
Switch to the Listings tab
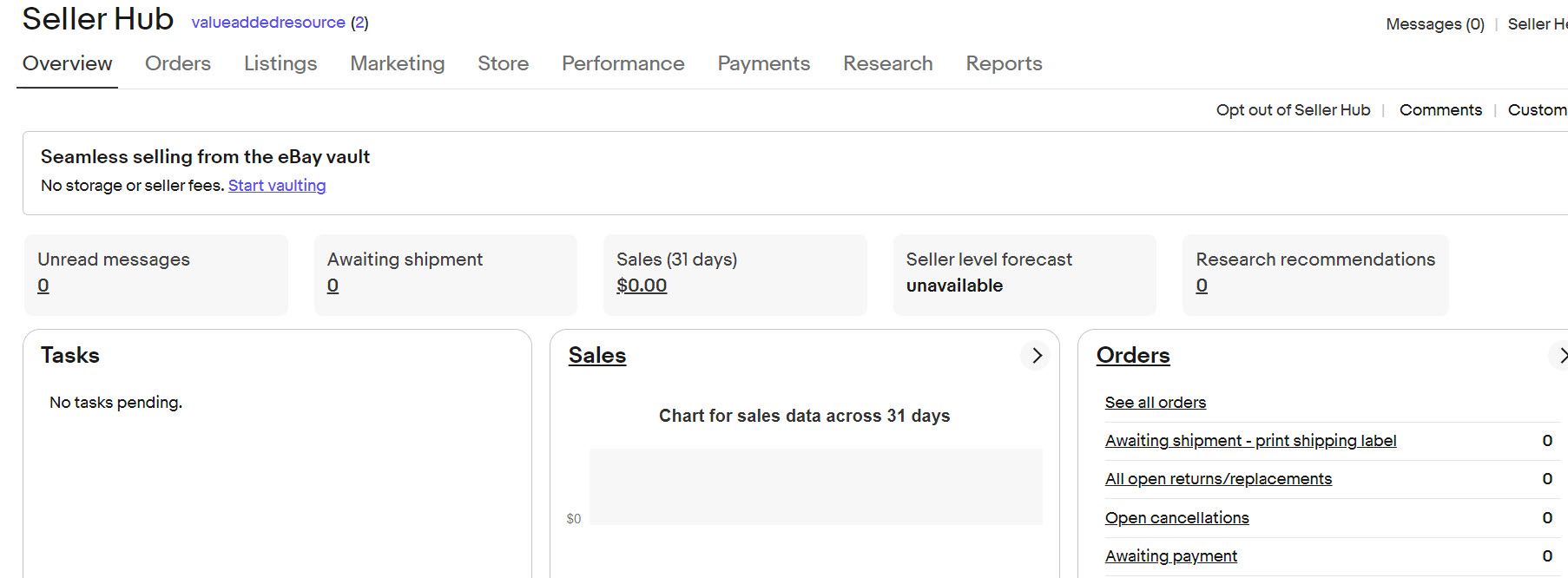280,63
